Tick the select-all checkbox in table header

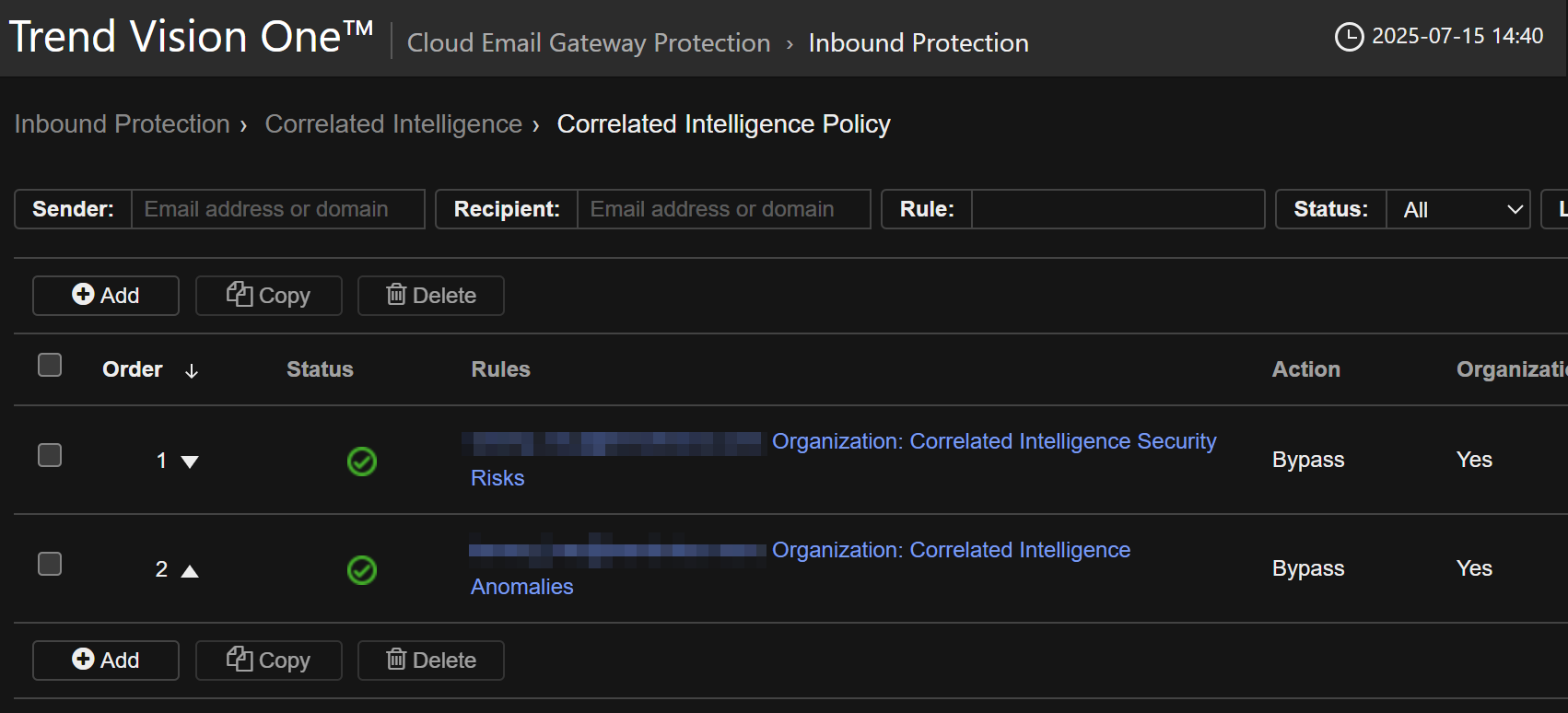[x=50, y=366]
